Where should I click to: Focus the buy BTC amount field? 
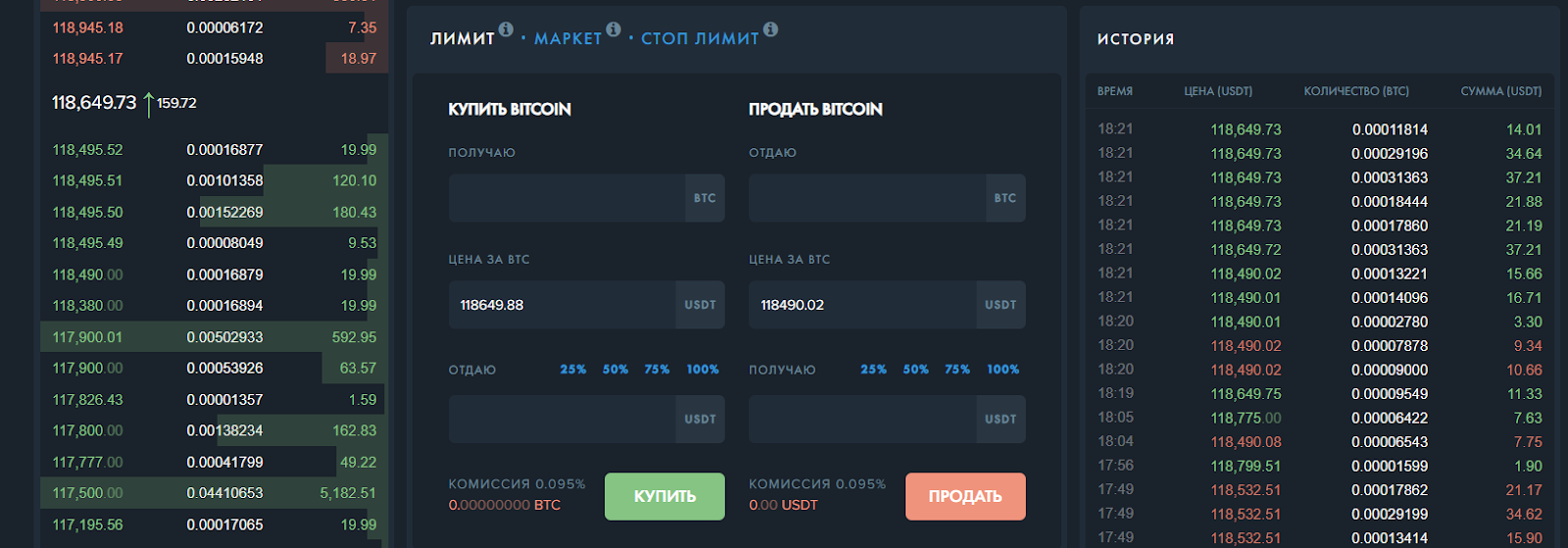[566, 198]
